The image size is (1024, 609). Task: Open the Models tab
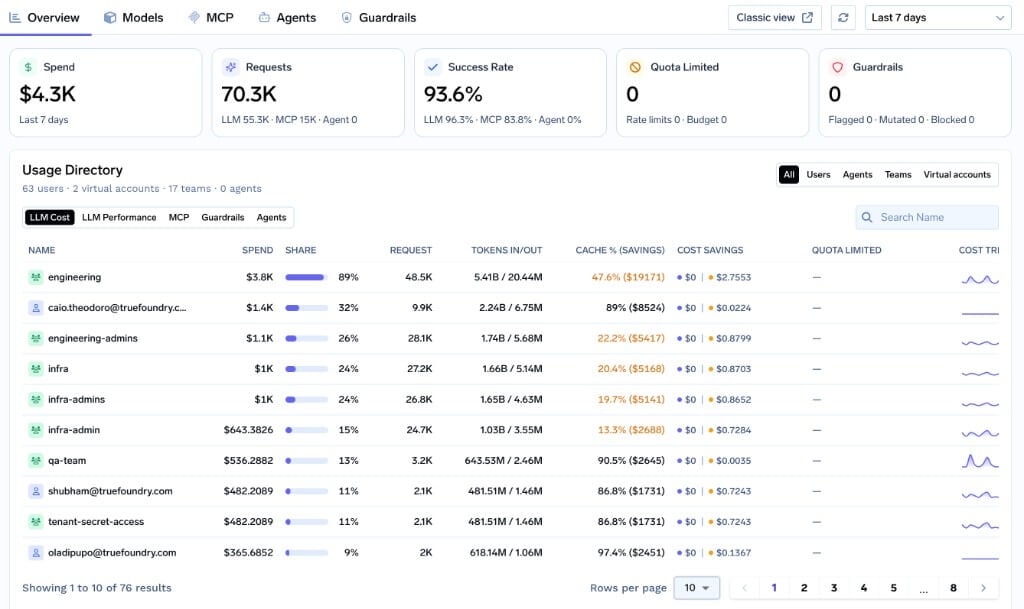click(x=134, y=18)
